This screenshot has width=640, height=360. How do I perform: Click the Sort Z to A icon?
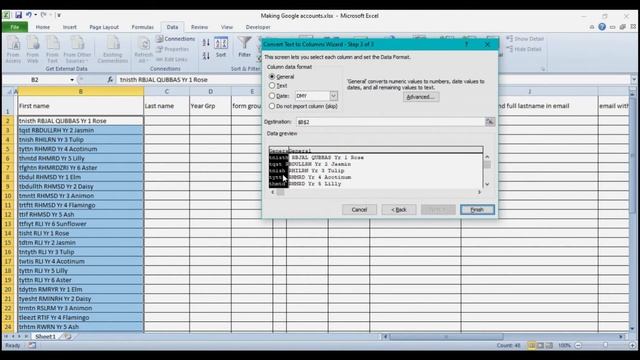[x=206, y=55]
